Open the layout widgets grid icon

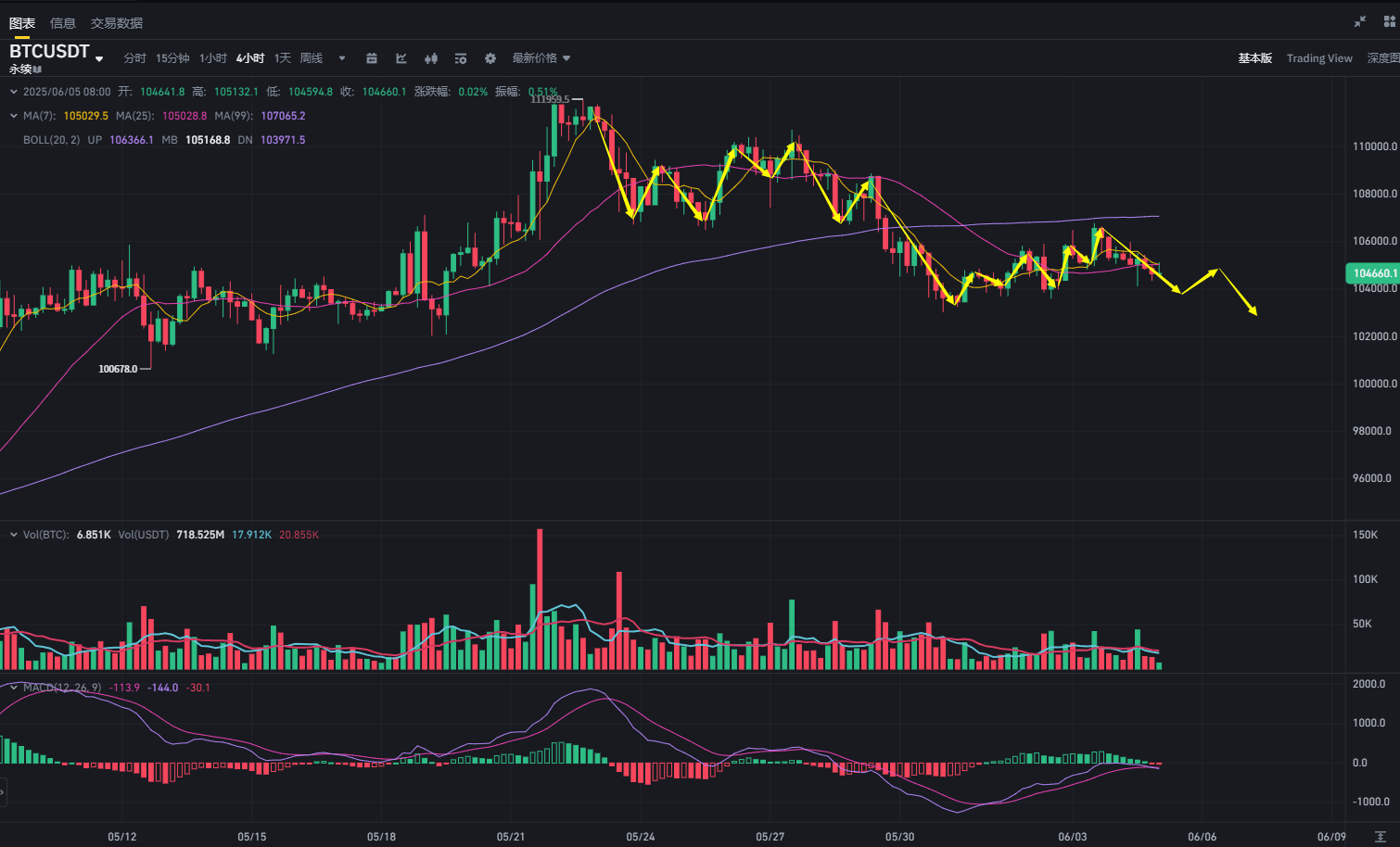click(1390, 21)
